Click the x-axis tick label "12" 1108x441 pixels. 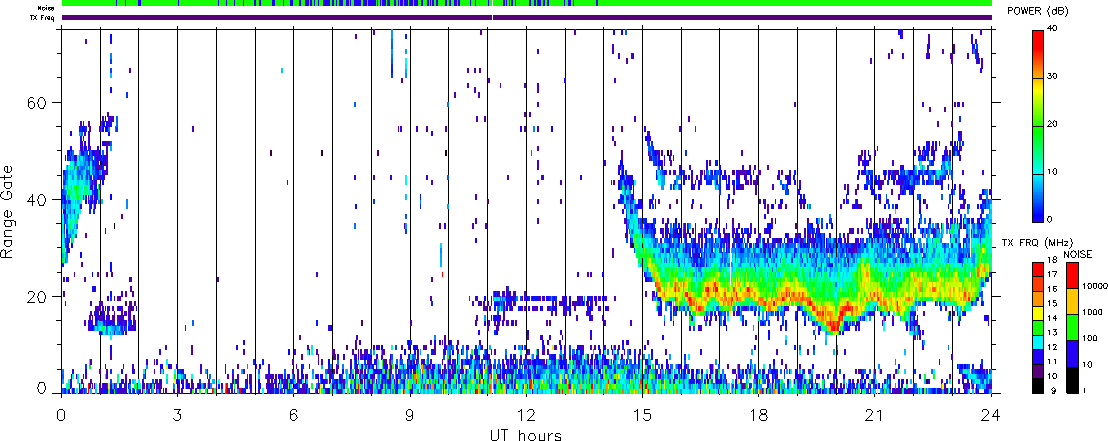click(526, 414)
